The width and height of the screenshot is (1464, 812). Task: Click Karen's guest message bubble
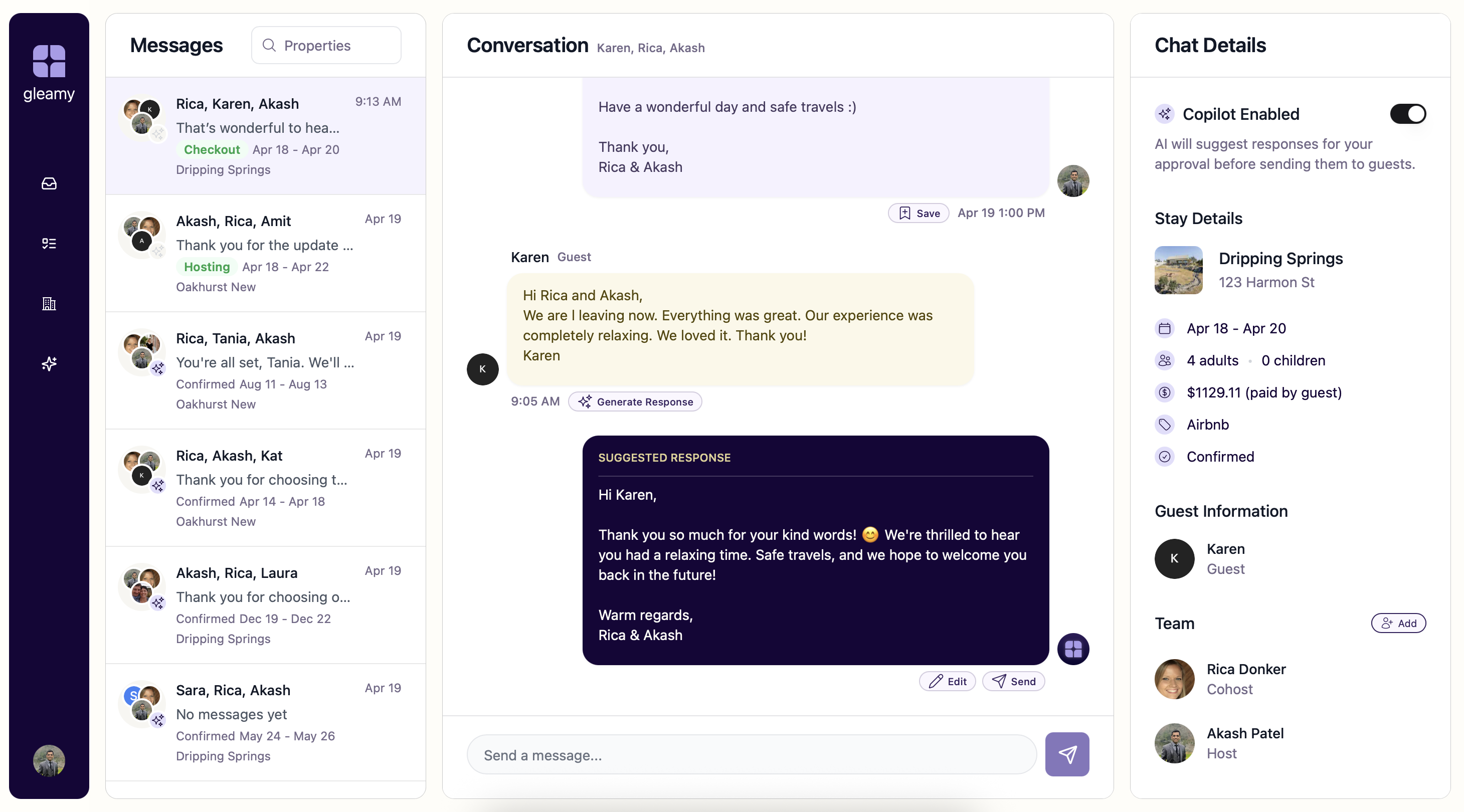click(x=740, y=329)
